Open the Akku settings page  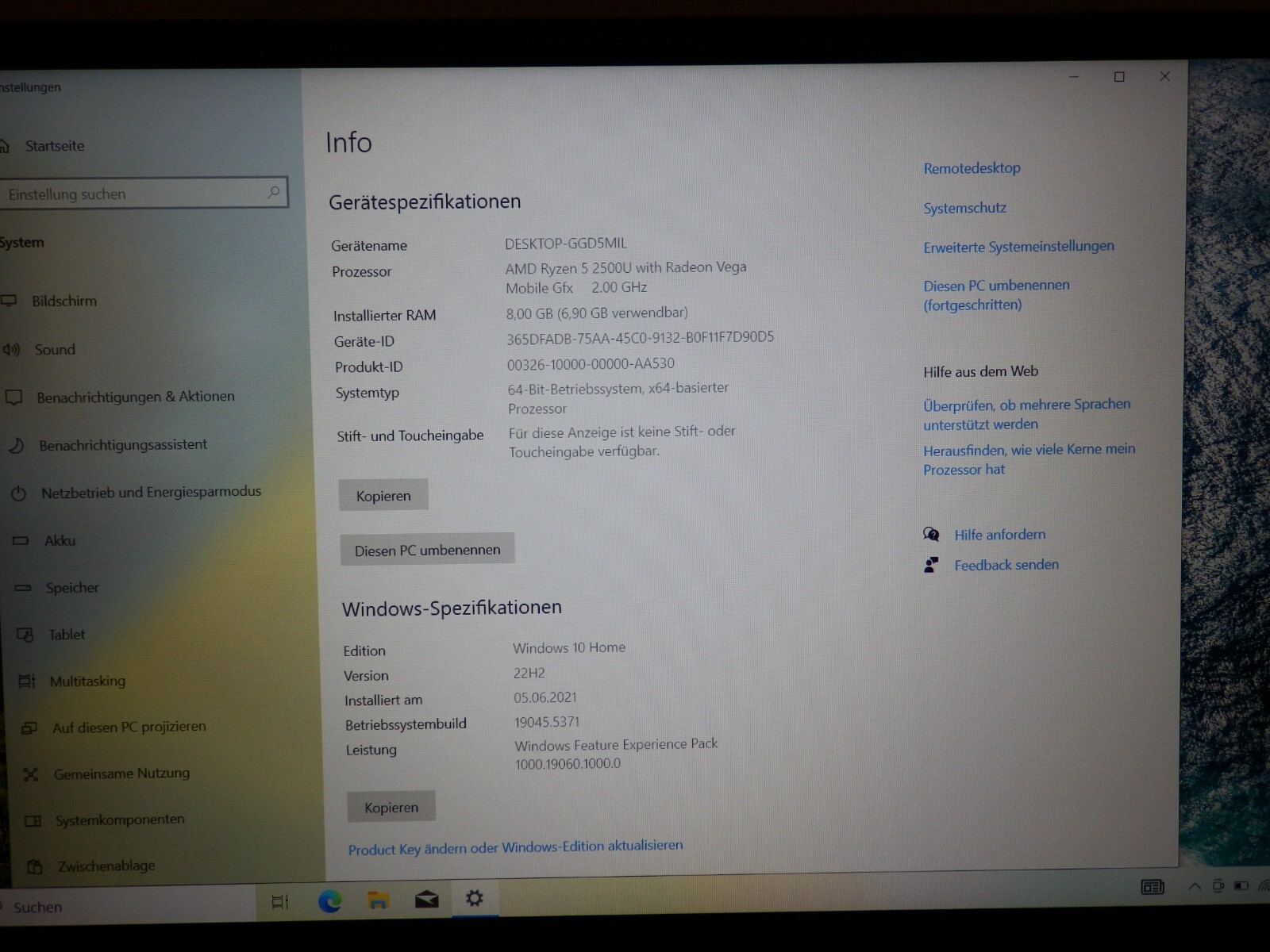coord(60,541)
